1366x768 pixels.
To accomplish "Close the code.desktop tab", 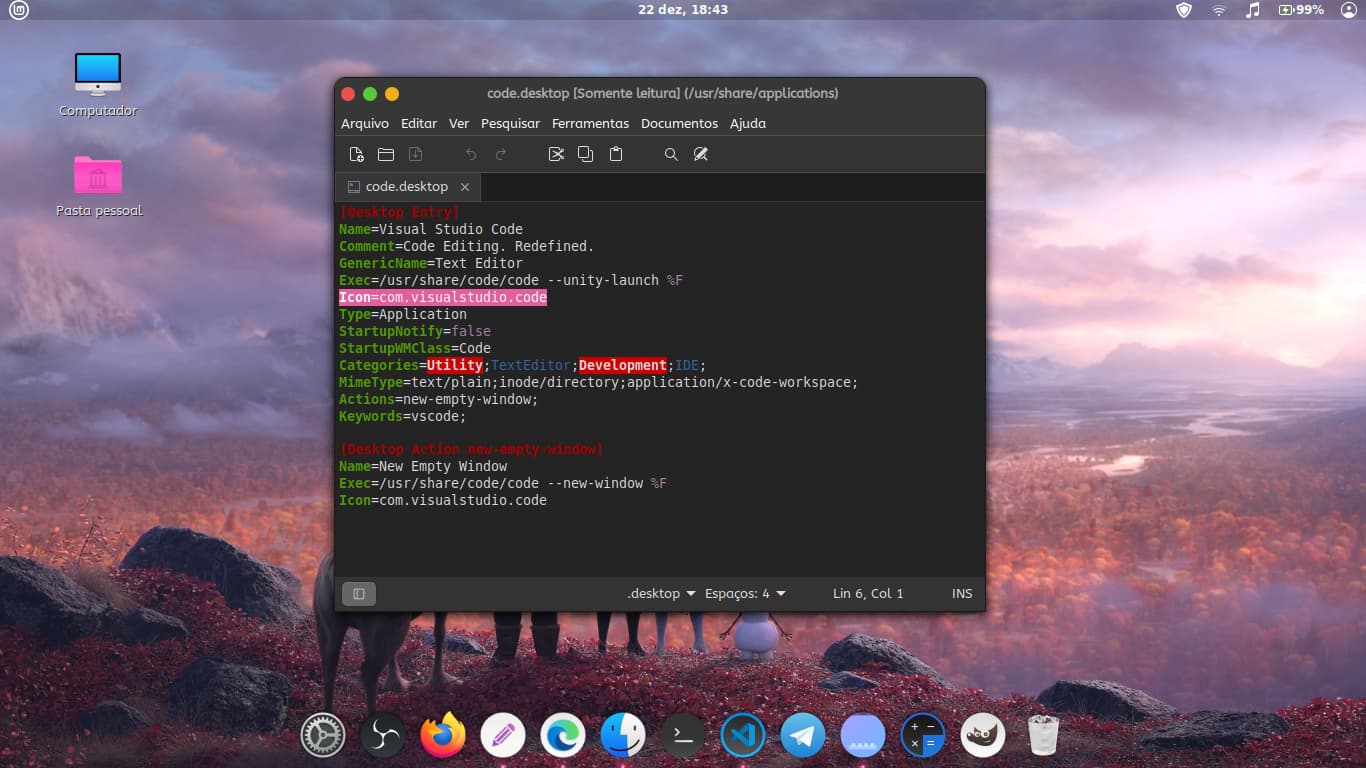I will 465,187.
